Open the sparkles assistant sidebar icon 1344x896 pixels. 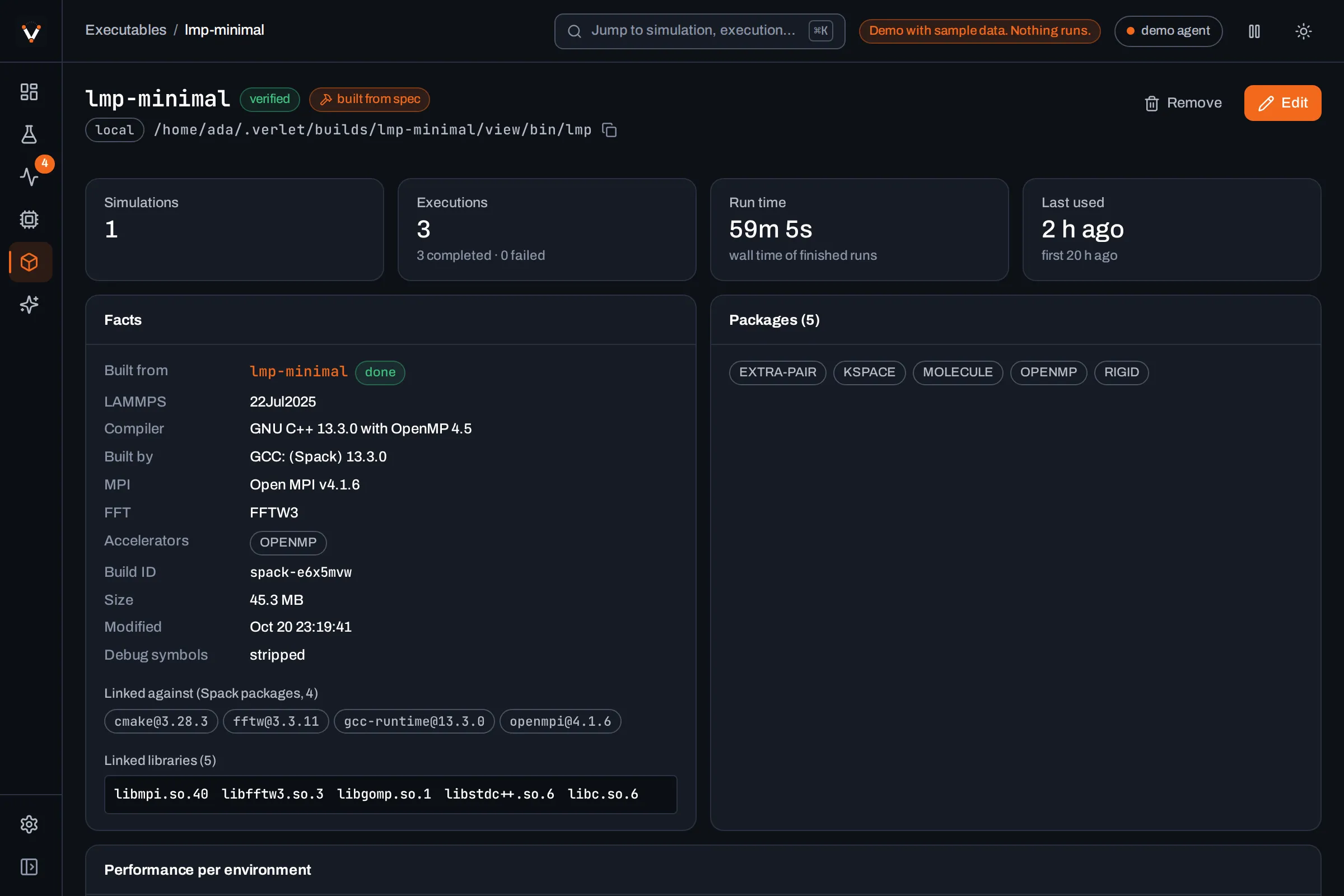[x=29, y=305]
